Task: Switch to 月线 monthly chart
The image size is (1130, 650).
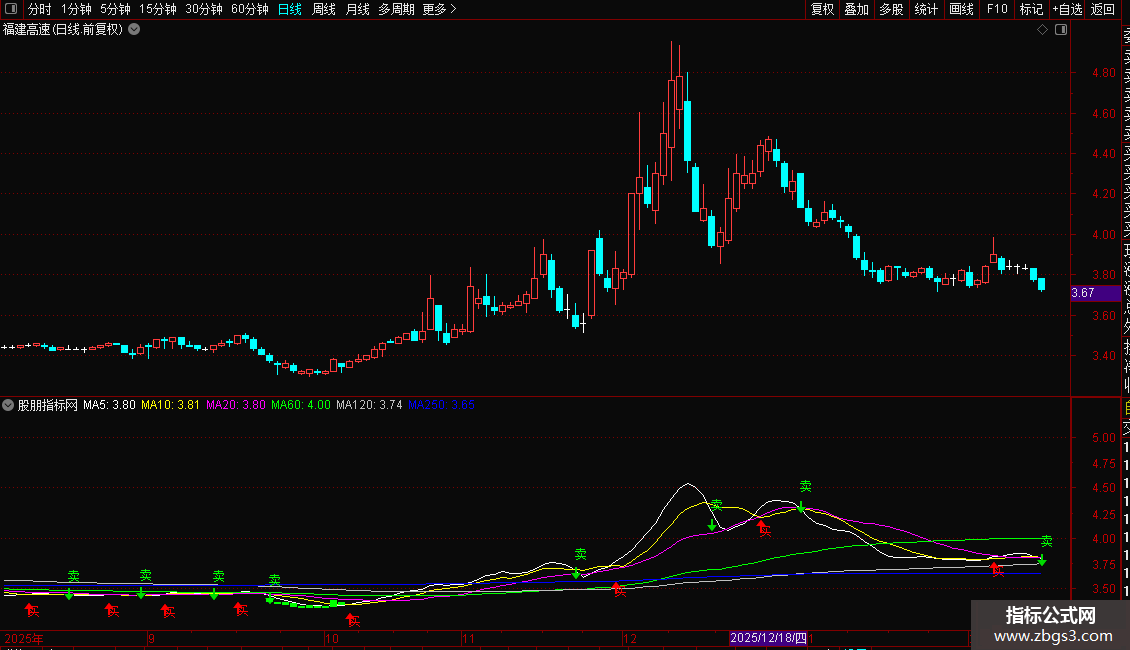Action: pyautogui.click(x=357, y=9)
